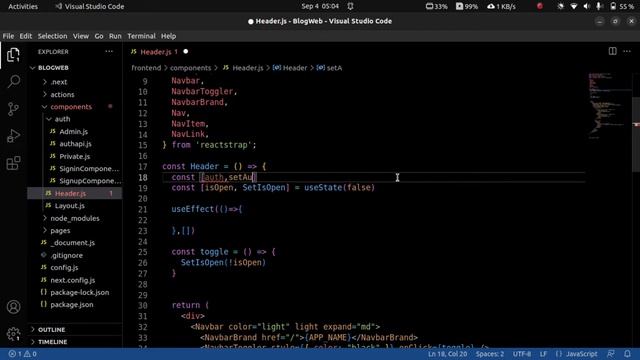
Task: Split the editor to the right
Action: pyautogui.click(x=613, y=51)
